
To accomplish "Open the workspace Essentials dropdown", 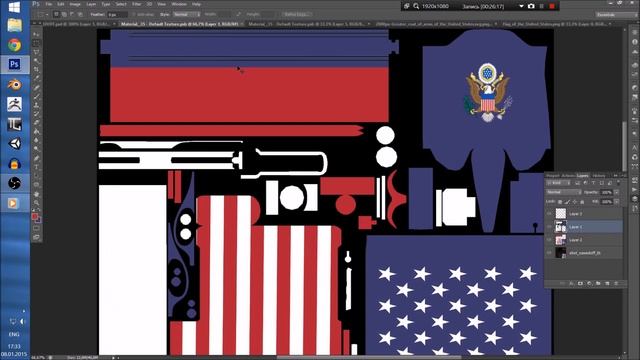I will 616,14.
